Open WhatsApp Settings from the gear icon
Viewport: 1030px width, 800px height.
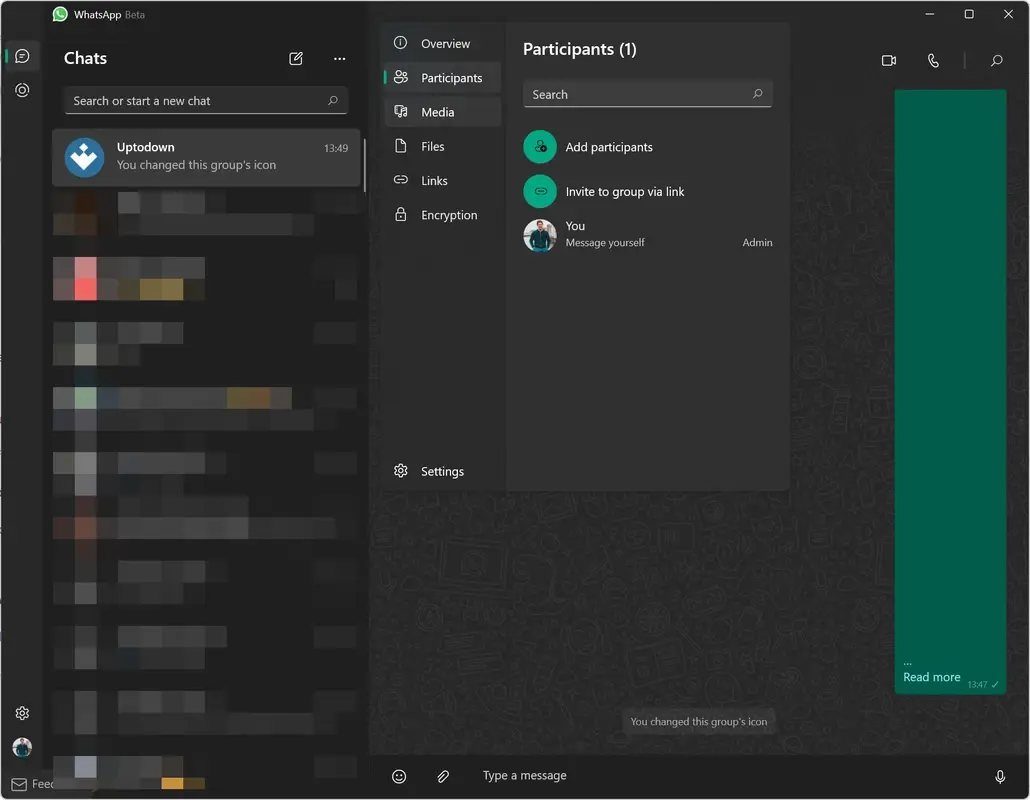click(x=22, y=712)
